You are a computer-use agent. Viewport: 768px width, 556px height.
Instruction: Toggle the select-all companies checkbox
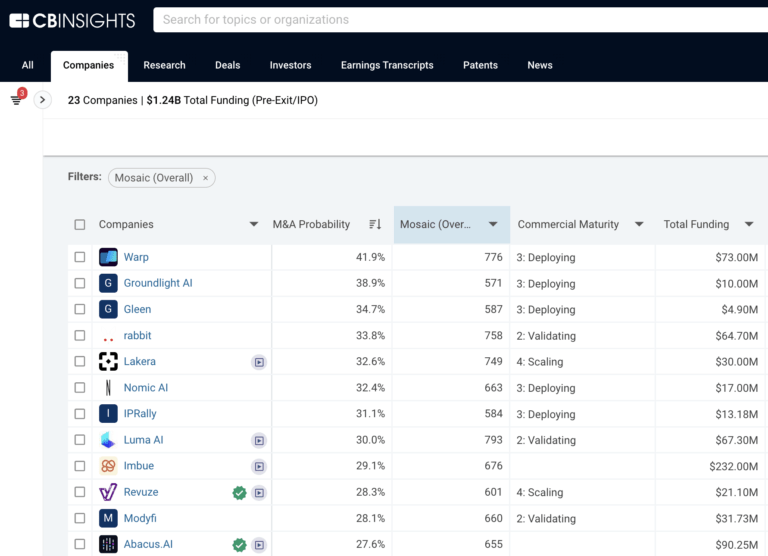(x=80, y=225)
